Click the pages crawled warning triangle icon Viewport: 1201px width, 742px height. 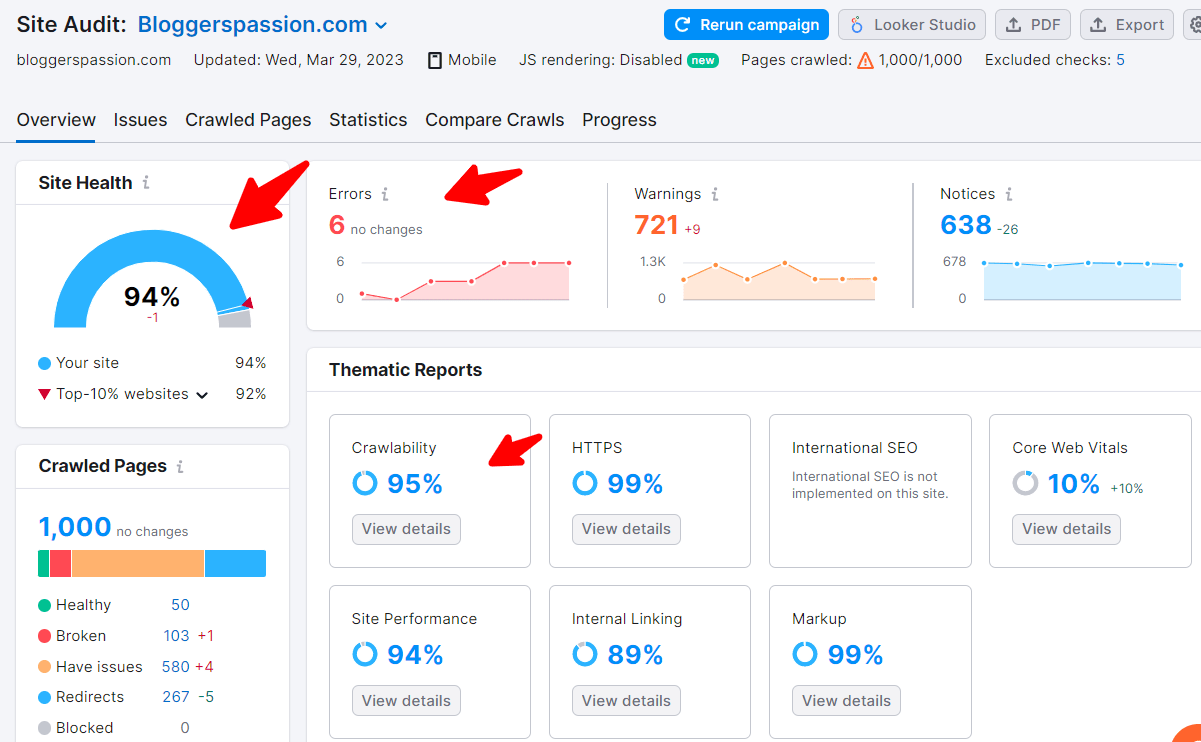pyautogui.click(x=866, y=60)
